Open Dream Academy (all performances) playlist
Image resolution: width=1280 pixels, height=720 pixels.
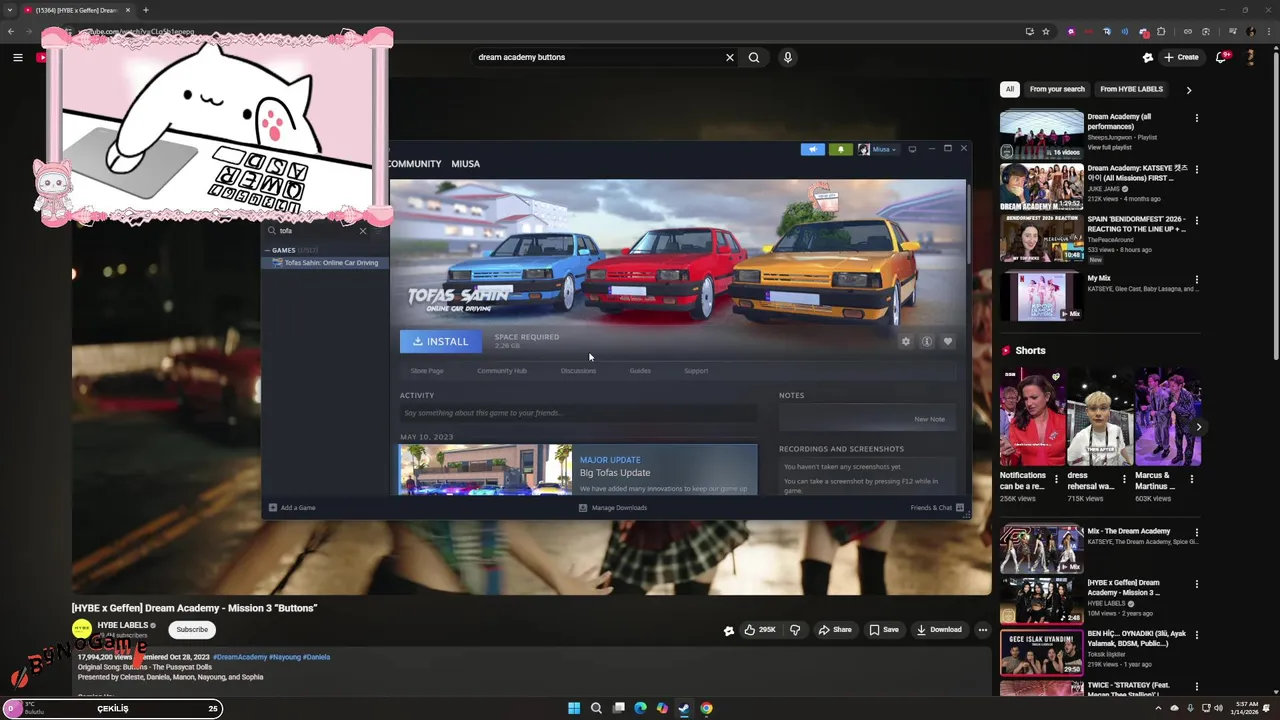click(1042, 134)
